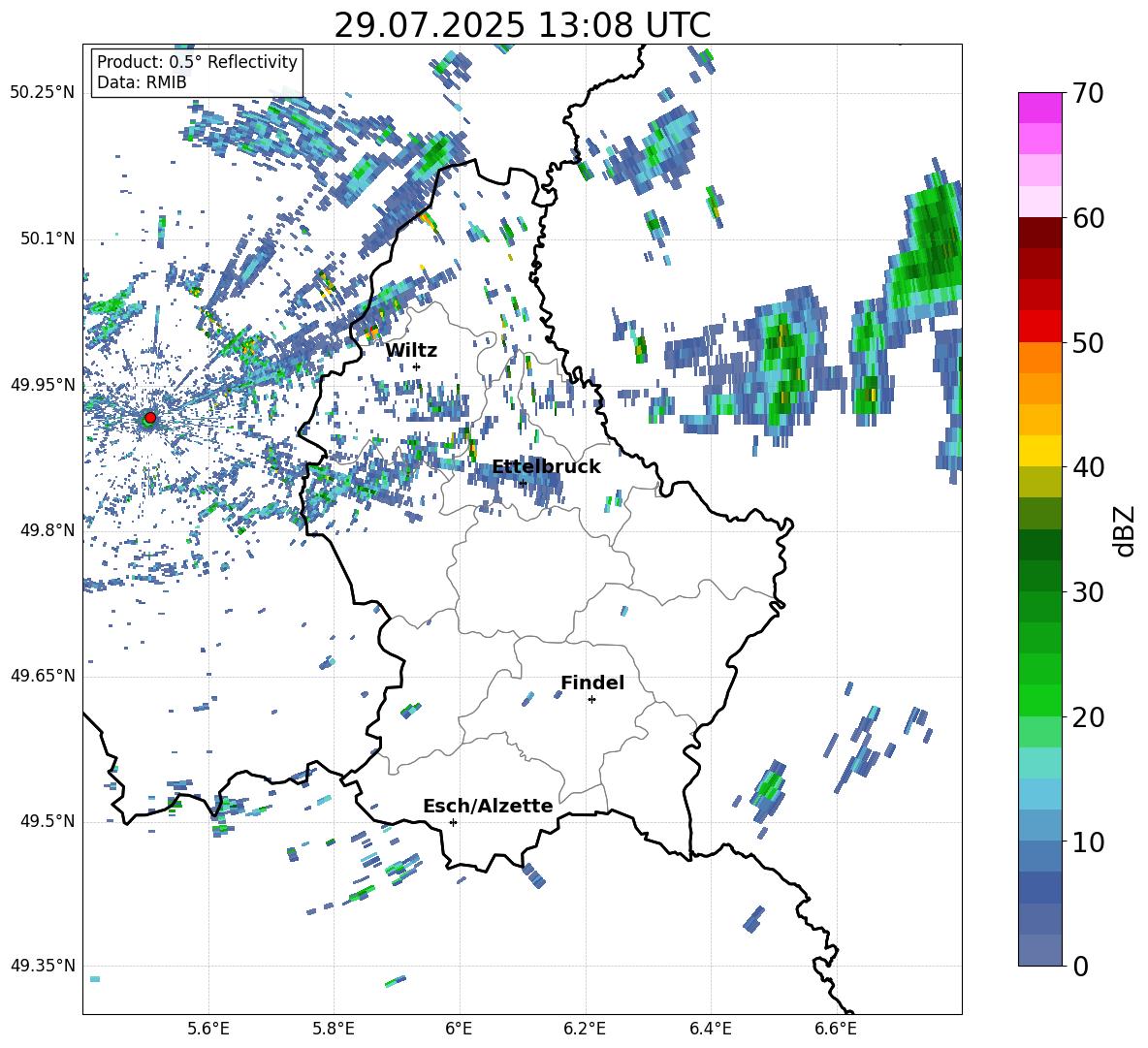Click the 50.1°N latitude label
Viewport: 1148px width, 1048px height.
coord(48,238)
